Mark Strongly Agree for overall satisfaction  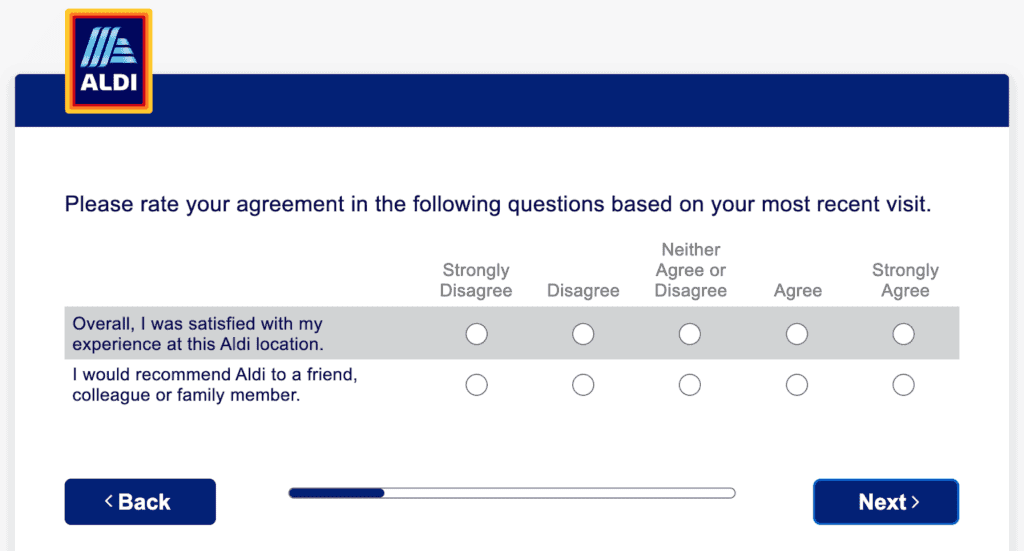904,334
